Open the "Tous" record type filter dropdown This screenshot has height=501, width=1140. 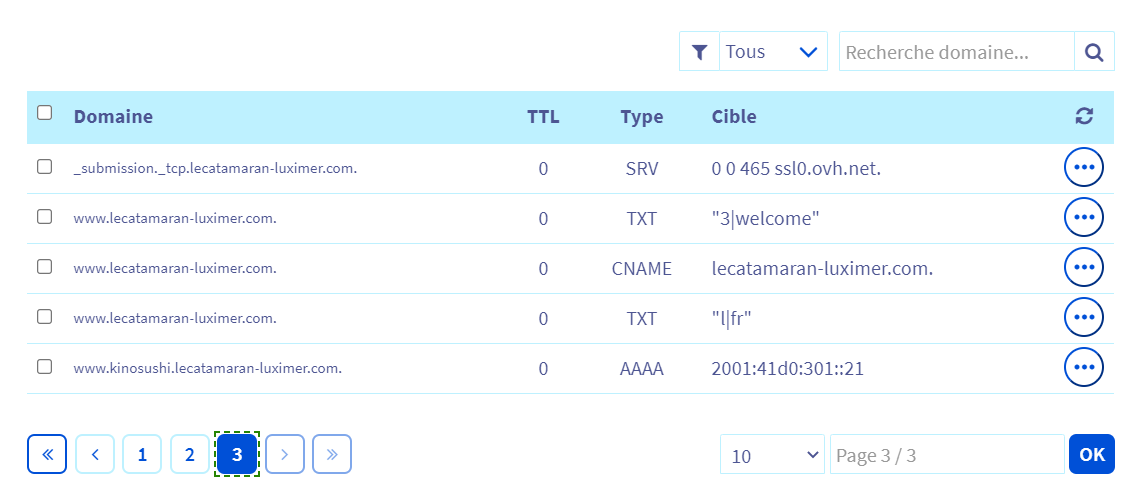(773, 52)
